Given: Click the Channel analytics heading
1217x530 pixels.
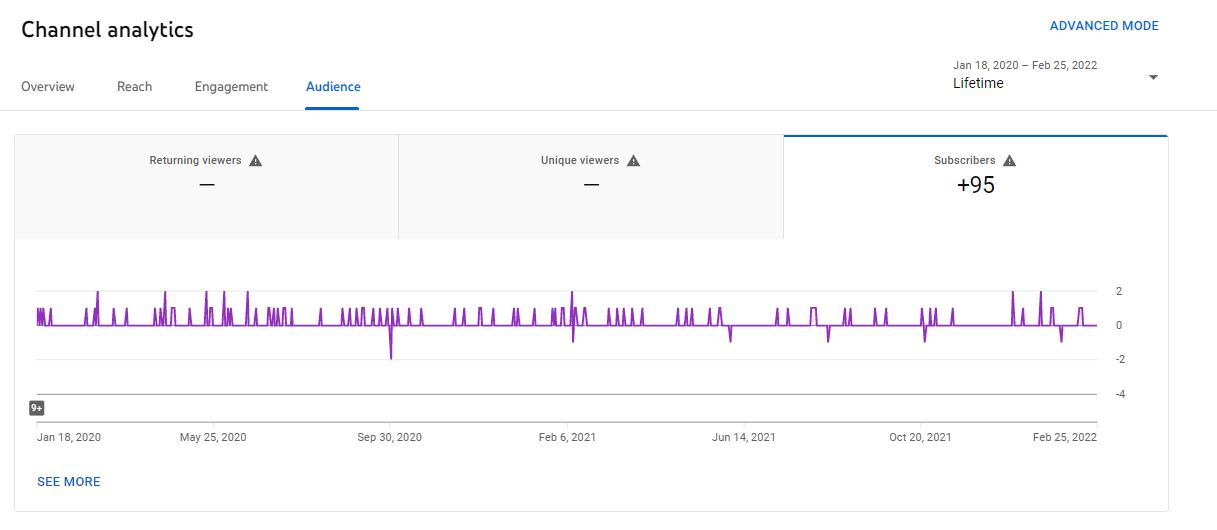Looking at the screenshot, I should (108, 30).
